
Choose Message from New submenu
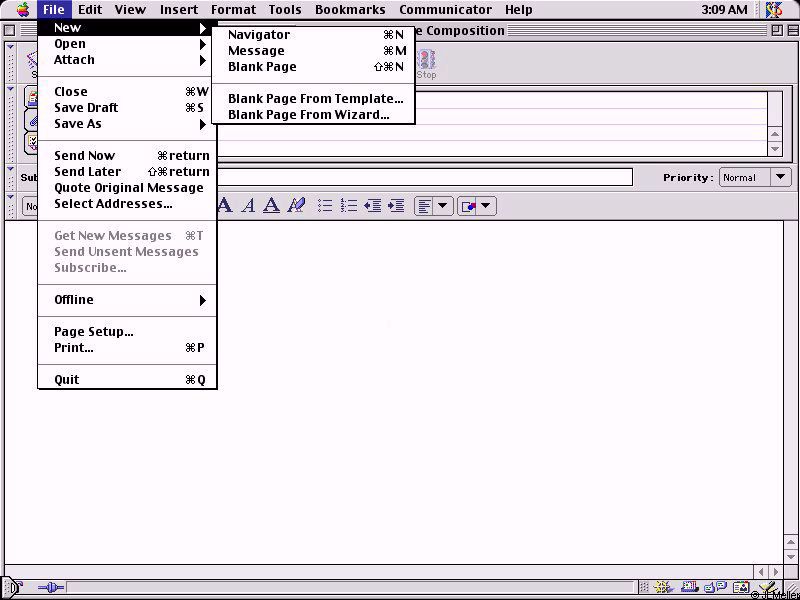[313, 51]
